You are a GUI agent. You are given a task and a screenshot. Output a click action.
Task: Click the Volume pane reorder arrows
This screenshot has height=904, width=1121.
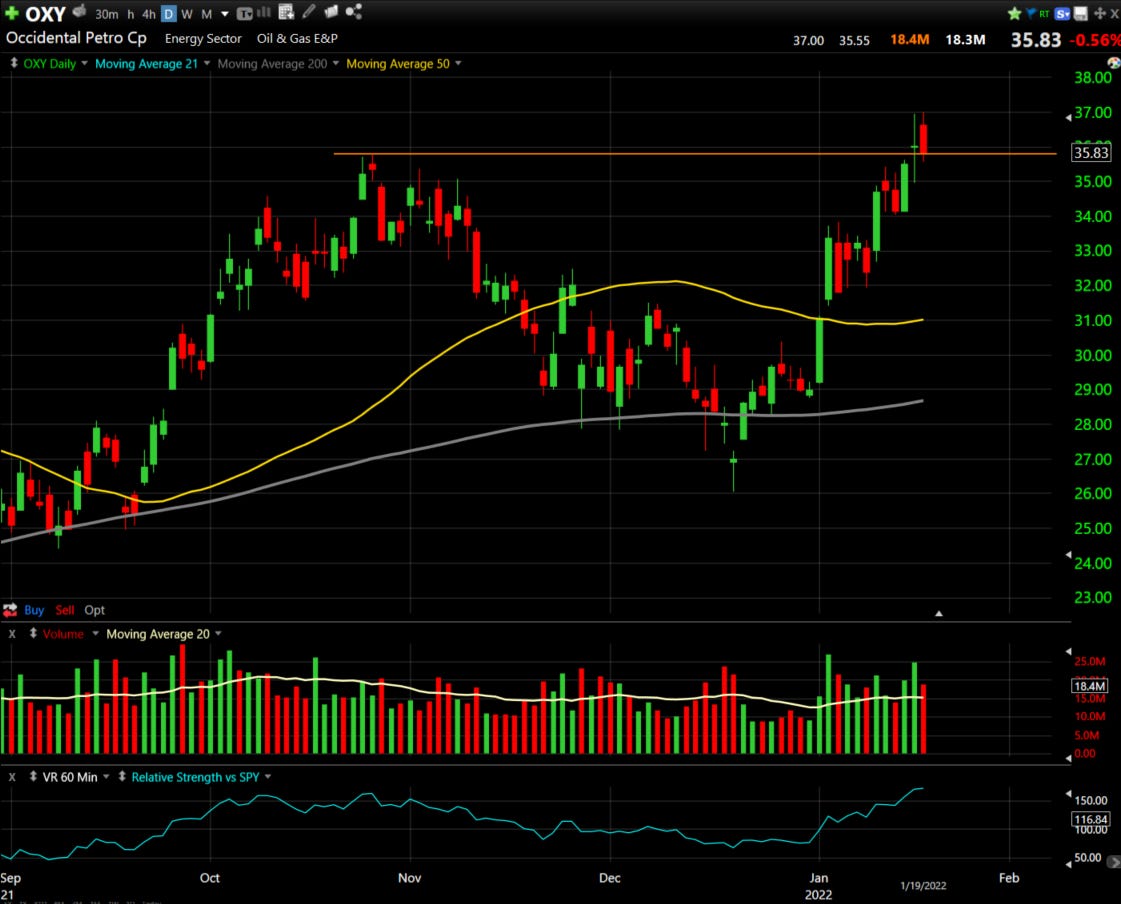[x=33, y=633]
